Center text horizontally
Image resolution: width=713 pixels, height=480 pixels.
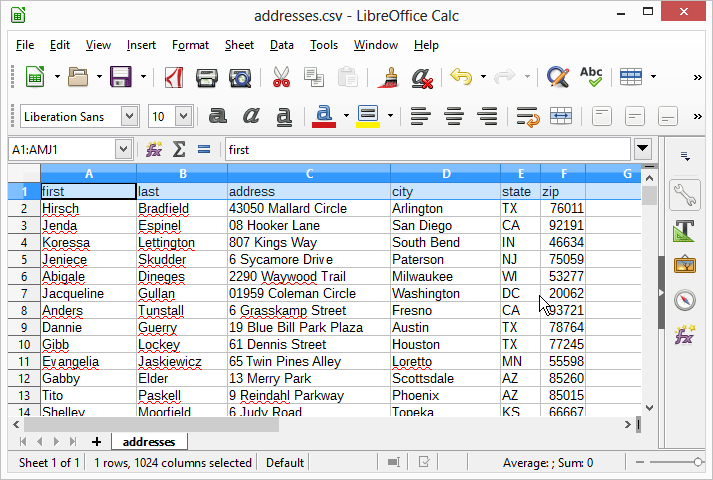coord(454,116)
